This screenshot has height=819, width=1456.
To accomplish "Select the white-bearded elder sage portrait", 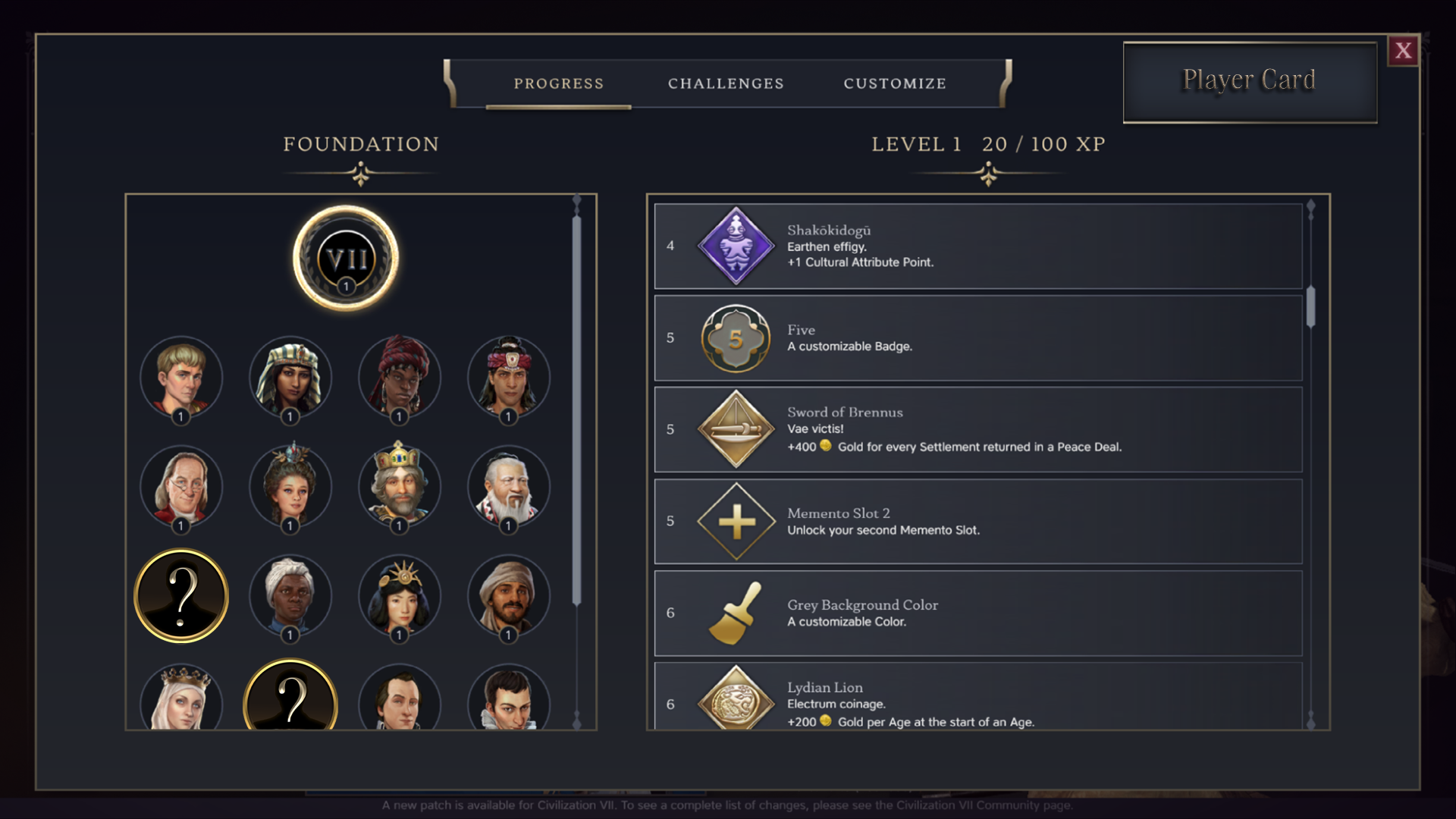I will click(508, 487).
